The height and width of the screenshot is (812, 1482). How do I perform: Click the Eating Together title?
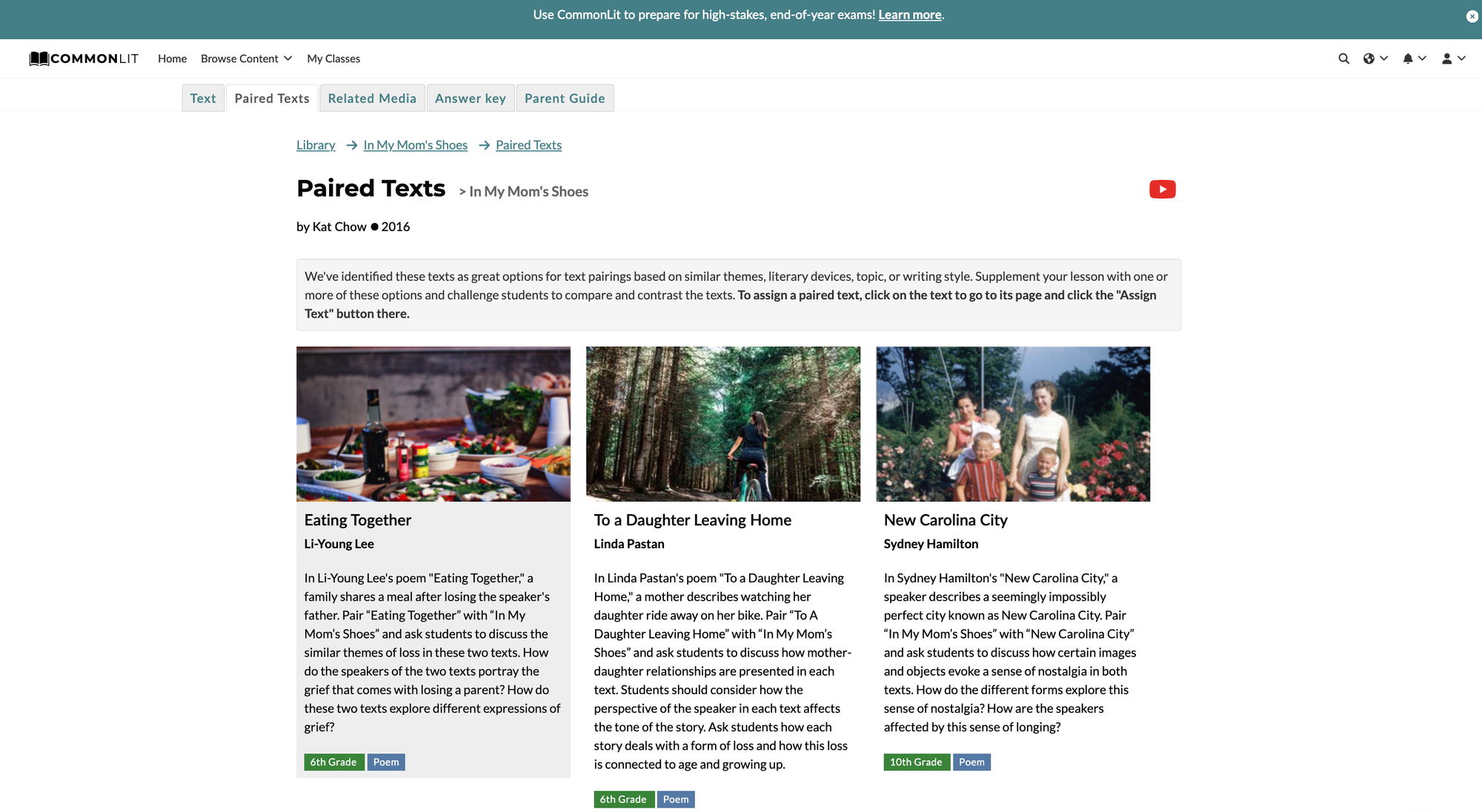tap(357, 520)
